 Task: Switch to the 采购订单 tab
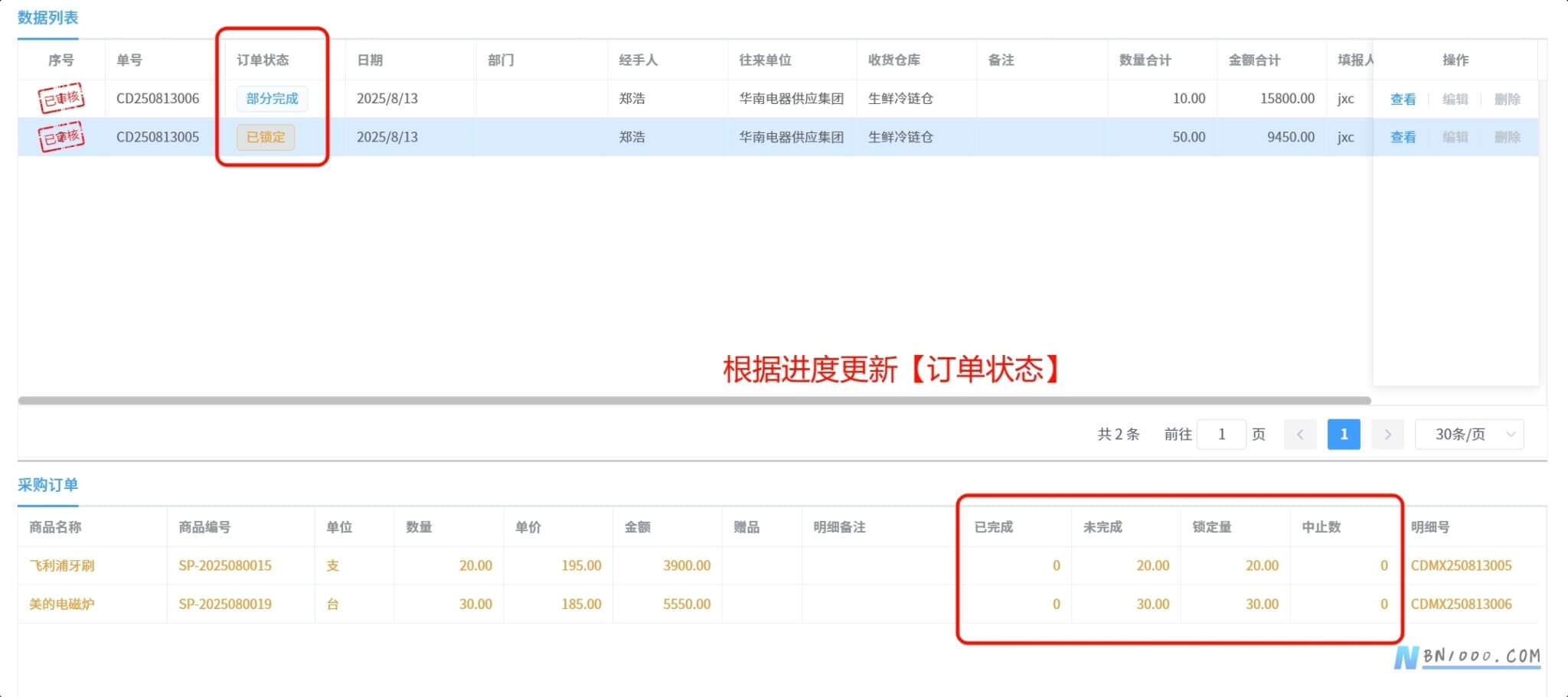pos(47,485)
